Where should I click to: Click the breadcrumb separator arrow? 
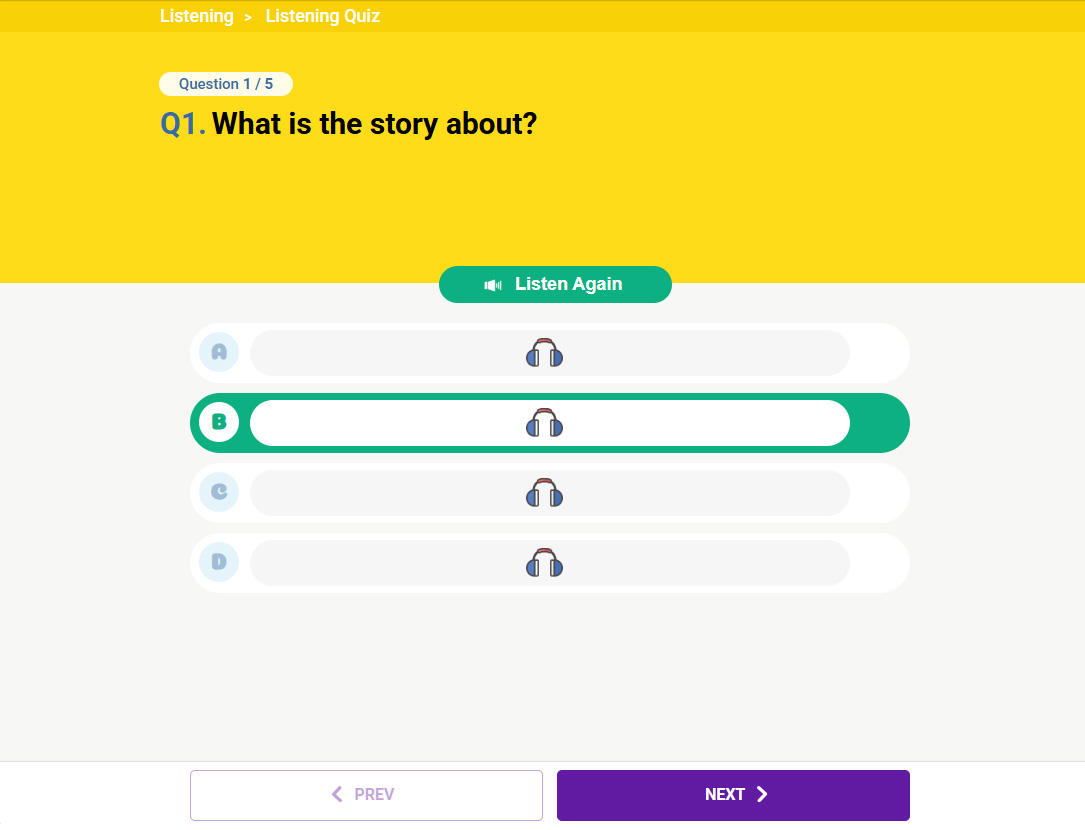(248, 17)
